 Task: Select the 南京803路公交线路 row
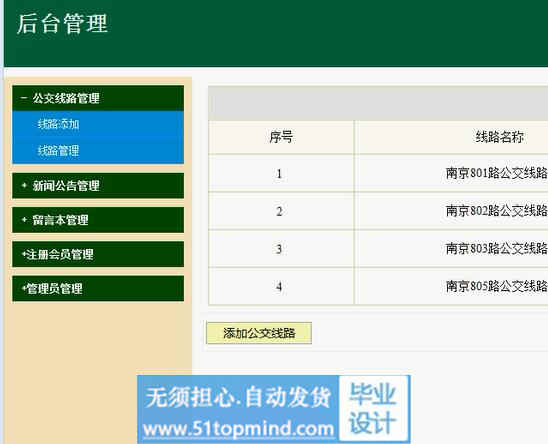click(x=378, y=249)
